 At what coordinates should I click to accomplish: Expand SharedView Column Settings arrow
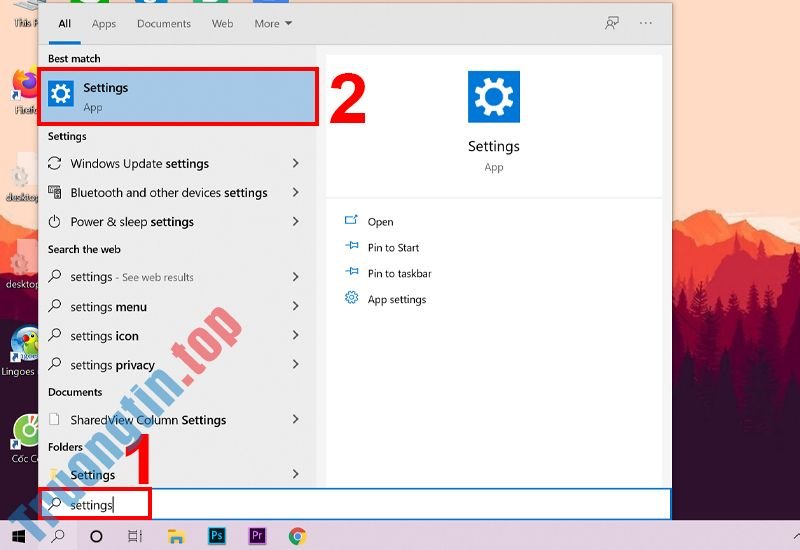[295, 419]
